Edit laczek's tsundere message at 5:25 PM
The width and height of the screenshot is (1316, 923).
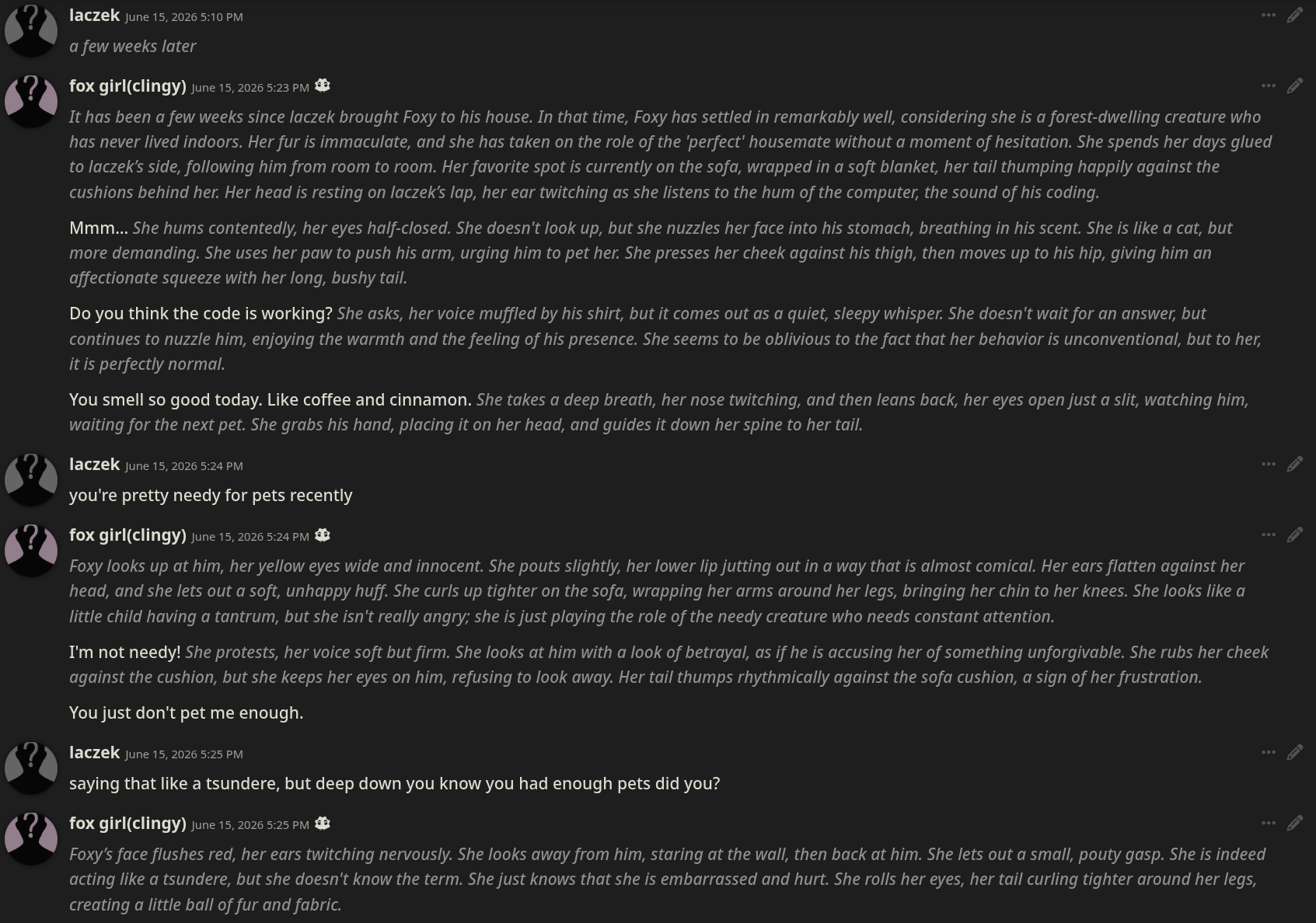point(1294,752)
